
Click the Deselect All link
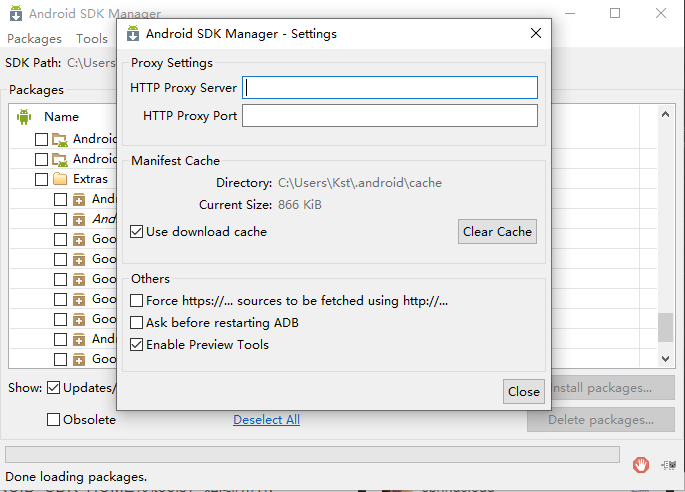tap(266, 419)
